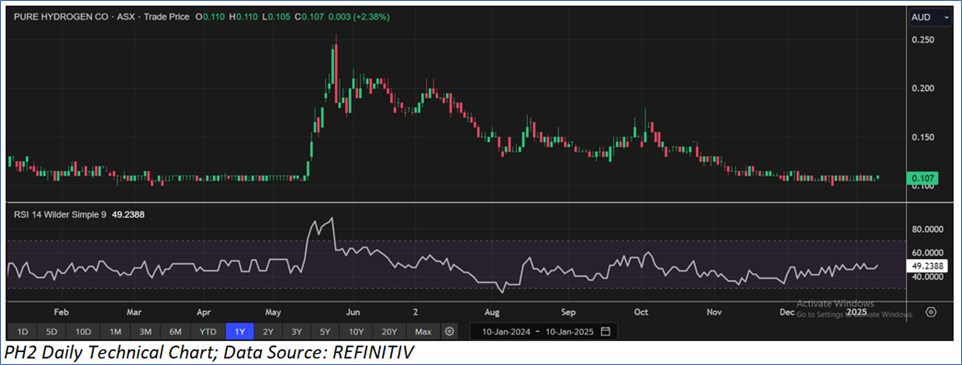Click the May label on time axis
The width and height of the screenshot is (962, 365).
click(274, 312)
